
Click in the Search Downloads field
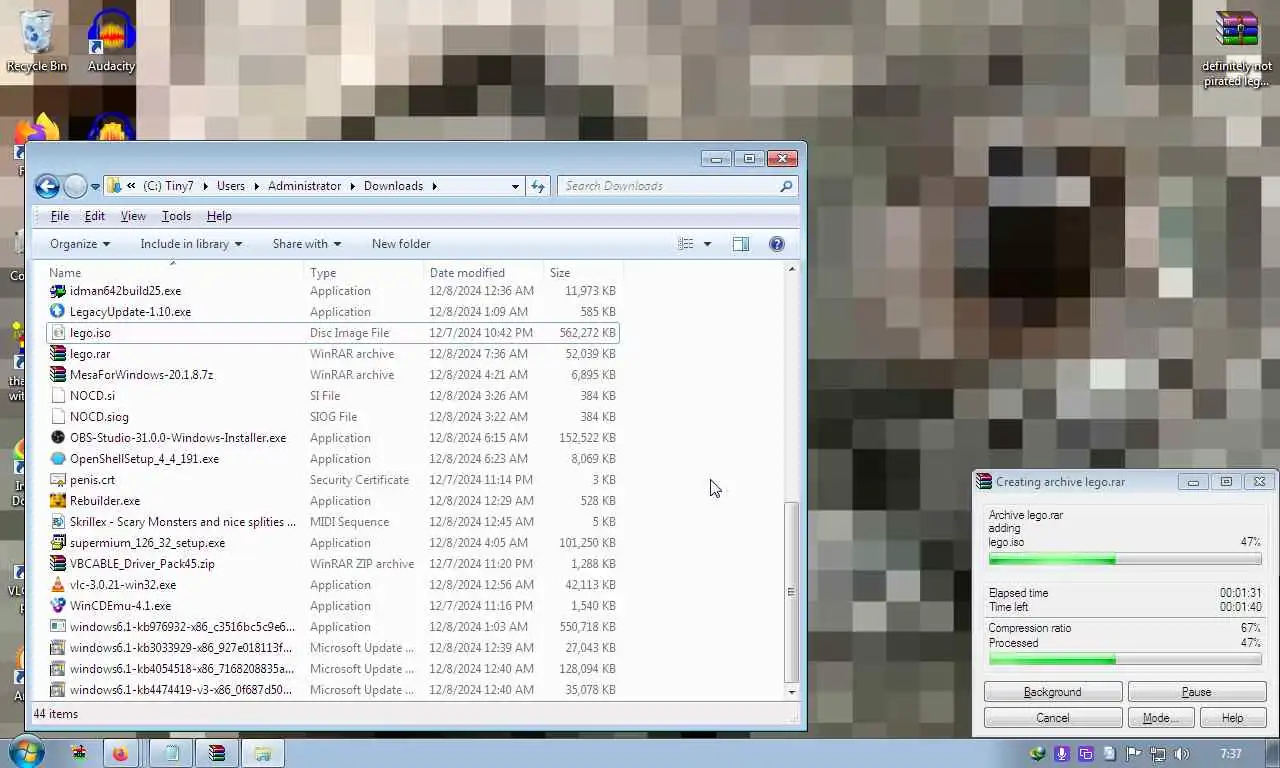(668, 186)
